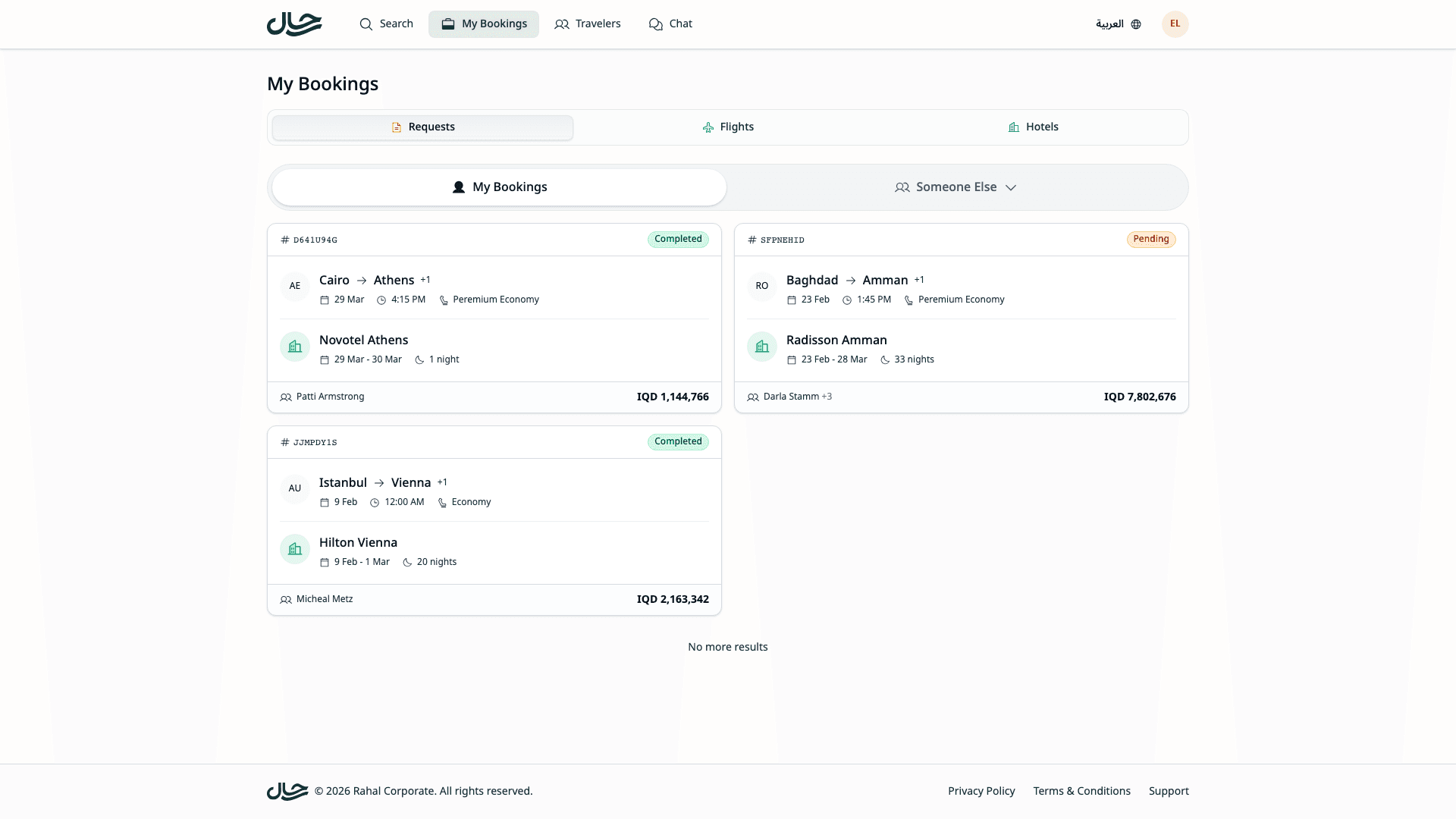1456x819 pixels.
Task: Open the EL profile avatar menu
Action: [1175, 24]
